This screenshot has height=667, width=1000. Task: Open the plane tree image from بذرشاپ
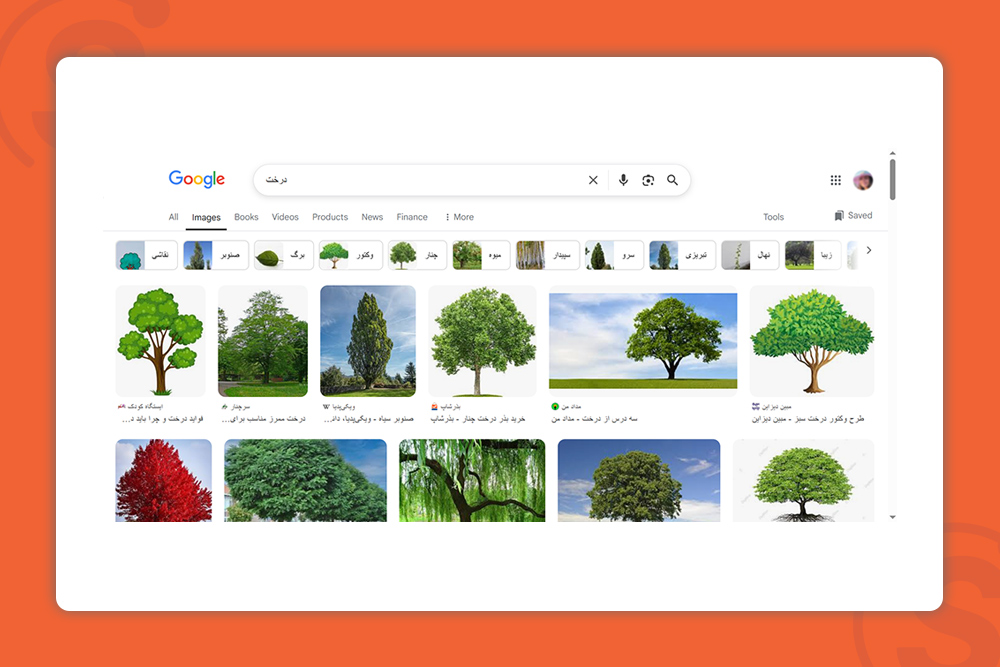482,341
